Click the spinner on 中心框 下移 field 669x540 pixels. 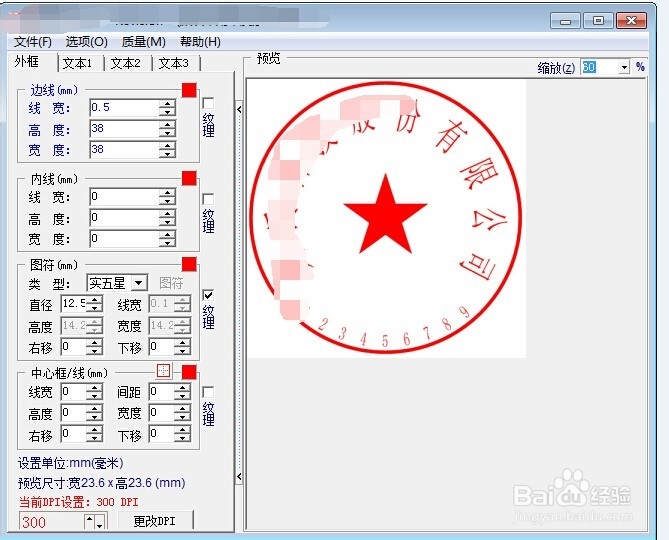point(183,434)
